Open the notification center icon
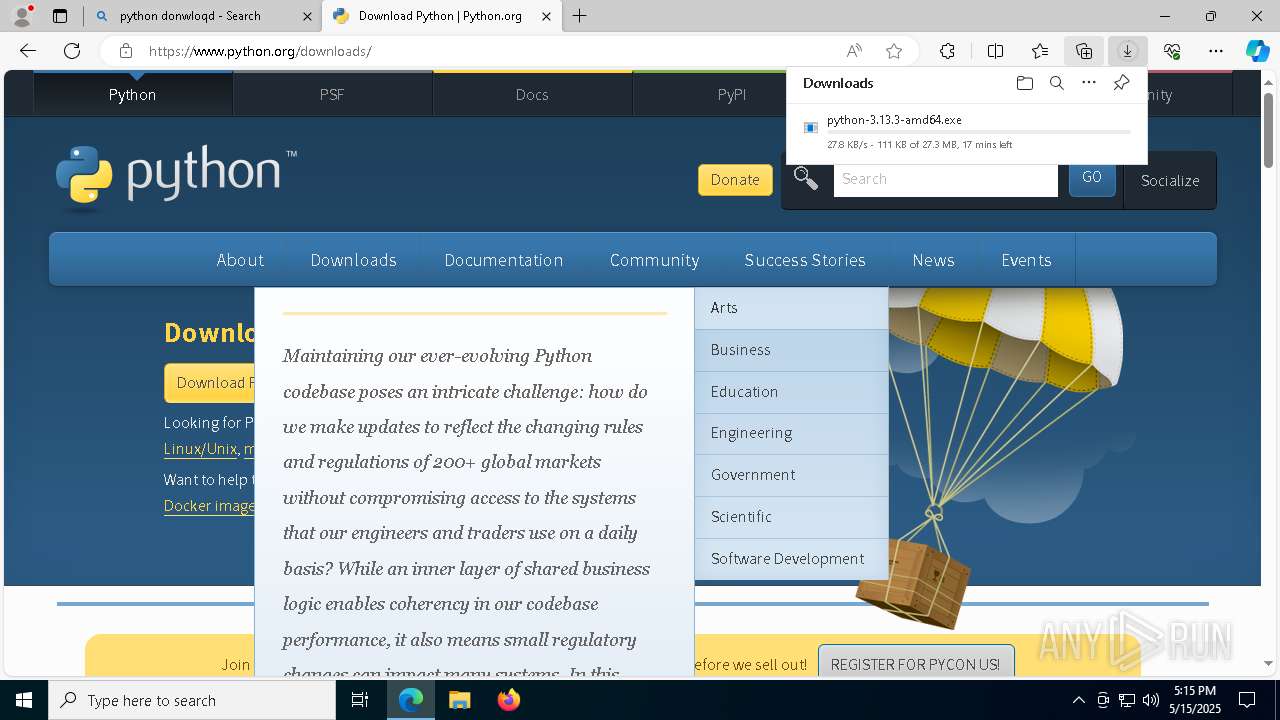This screenshot has width=1280, height=720. point(1247,700)
